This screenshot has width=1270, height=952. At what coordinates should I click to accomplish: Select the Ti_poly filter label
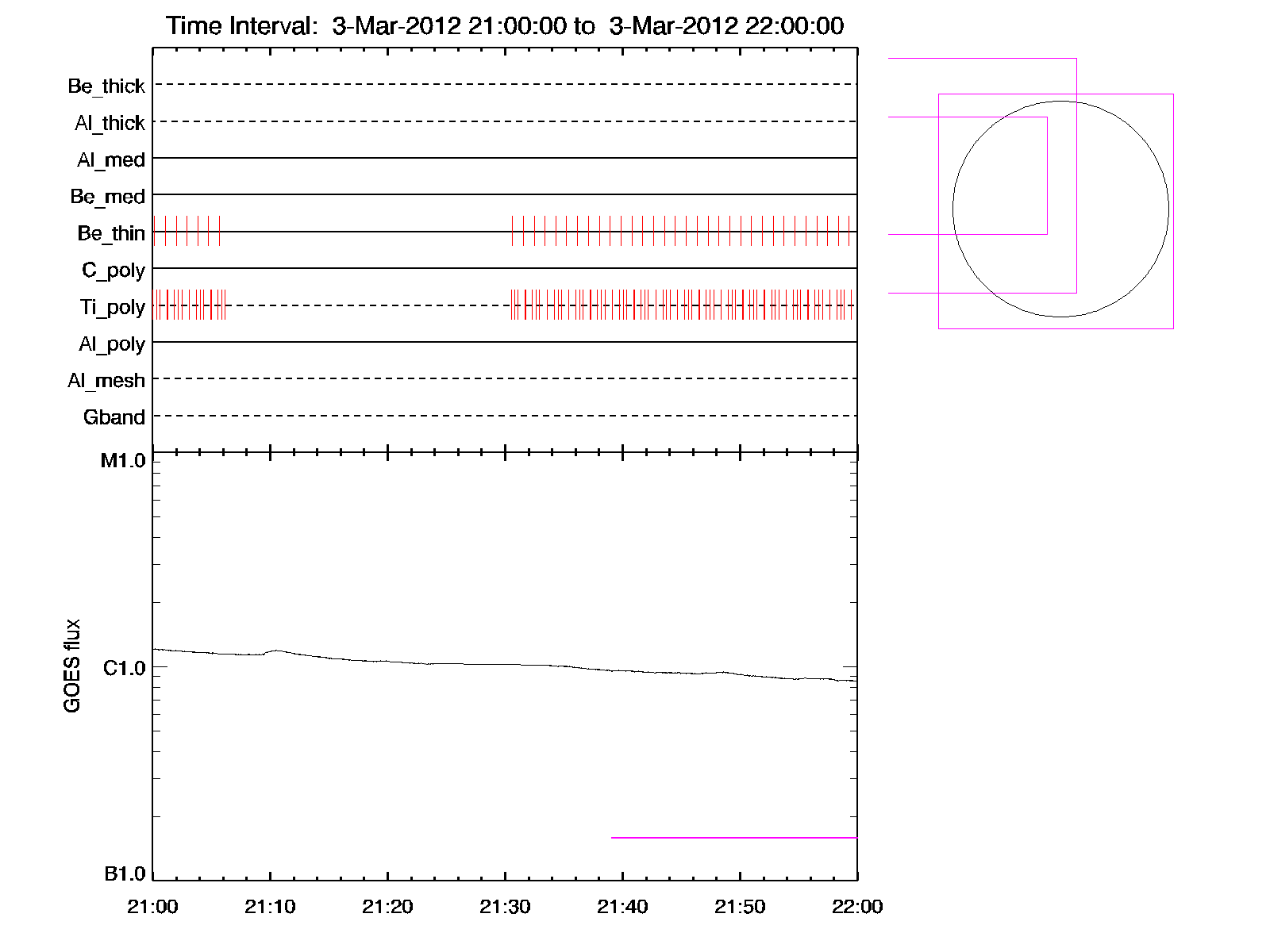coord(112,307)
